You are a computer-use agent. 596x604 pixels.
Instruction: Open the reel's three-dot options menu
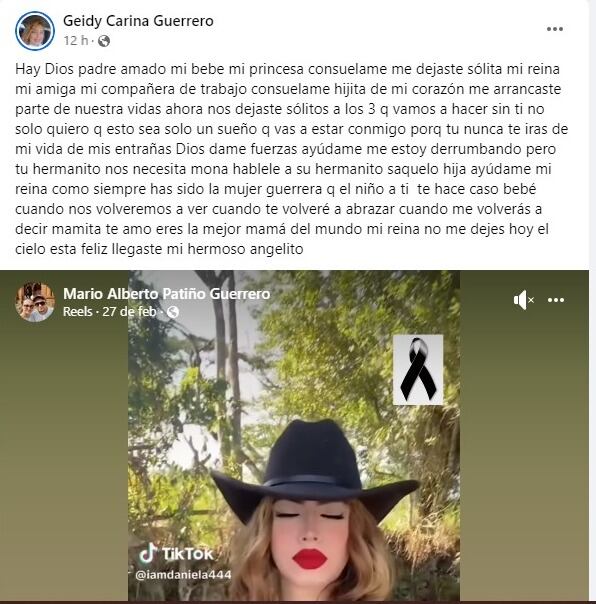(x=556, y=300)
